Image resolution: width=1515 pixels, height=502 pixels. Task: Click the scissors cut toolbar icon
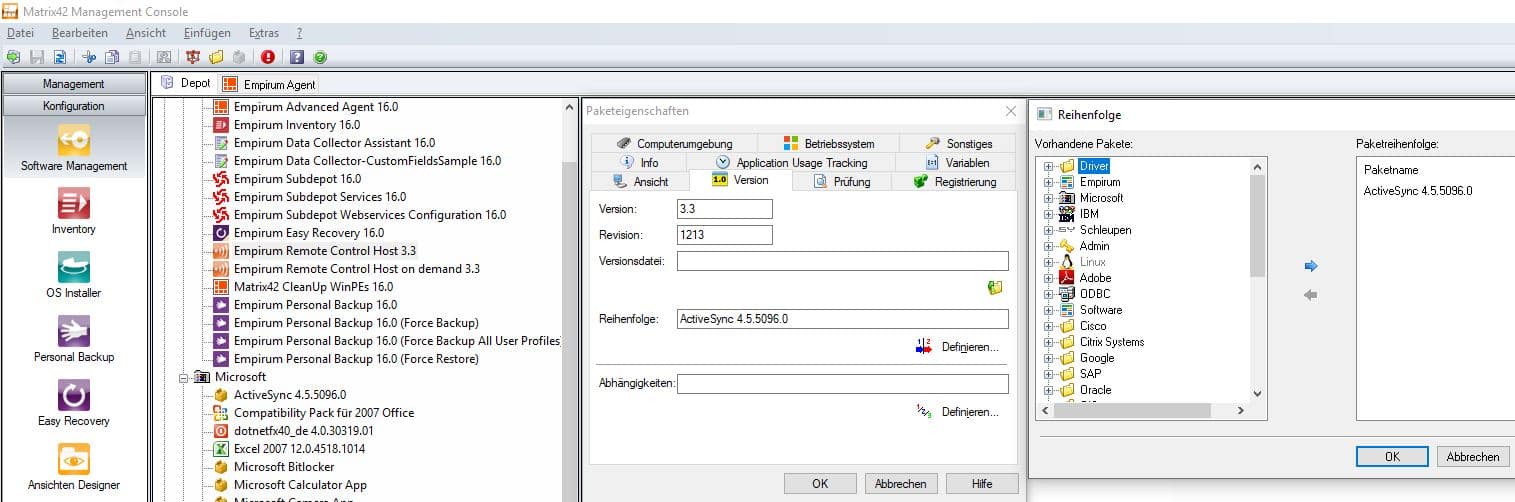coord(89,57)
